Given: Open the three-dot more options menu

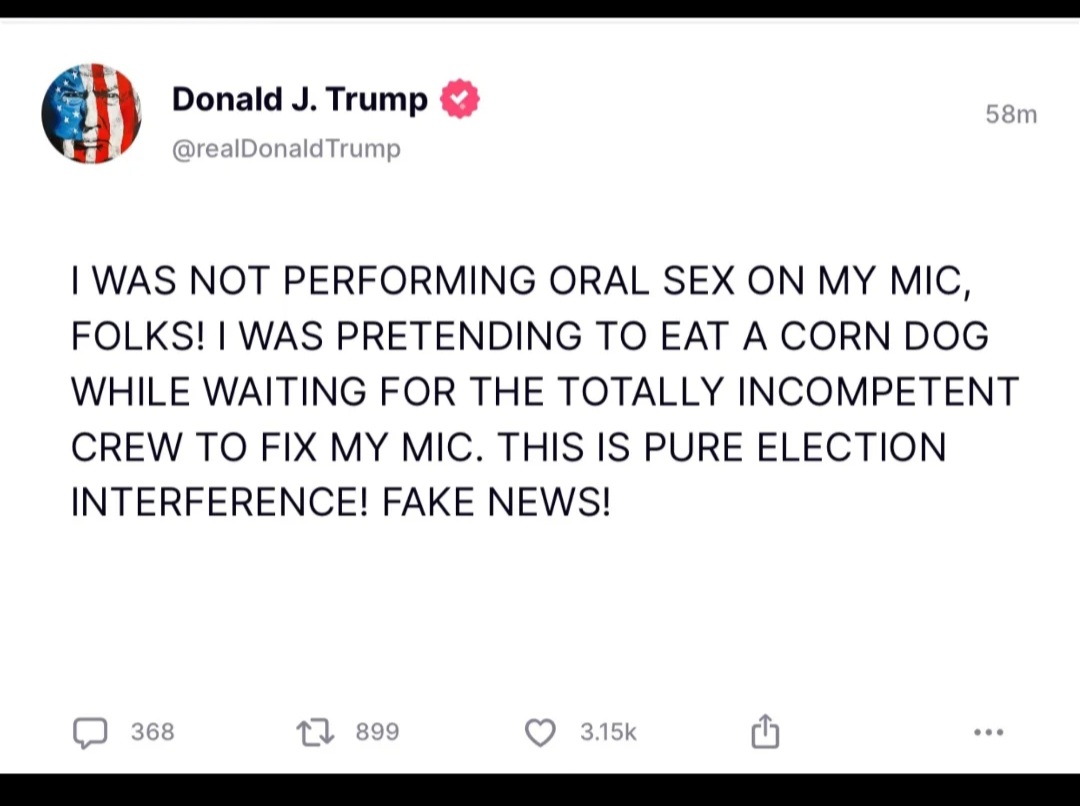Looking at the screenshot, I should point(988,733).
